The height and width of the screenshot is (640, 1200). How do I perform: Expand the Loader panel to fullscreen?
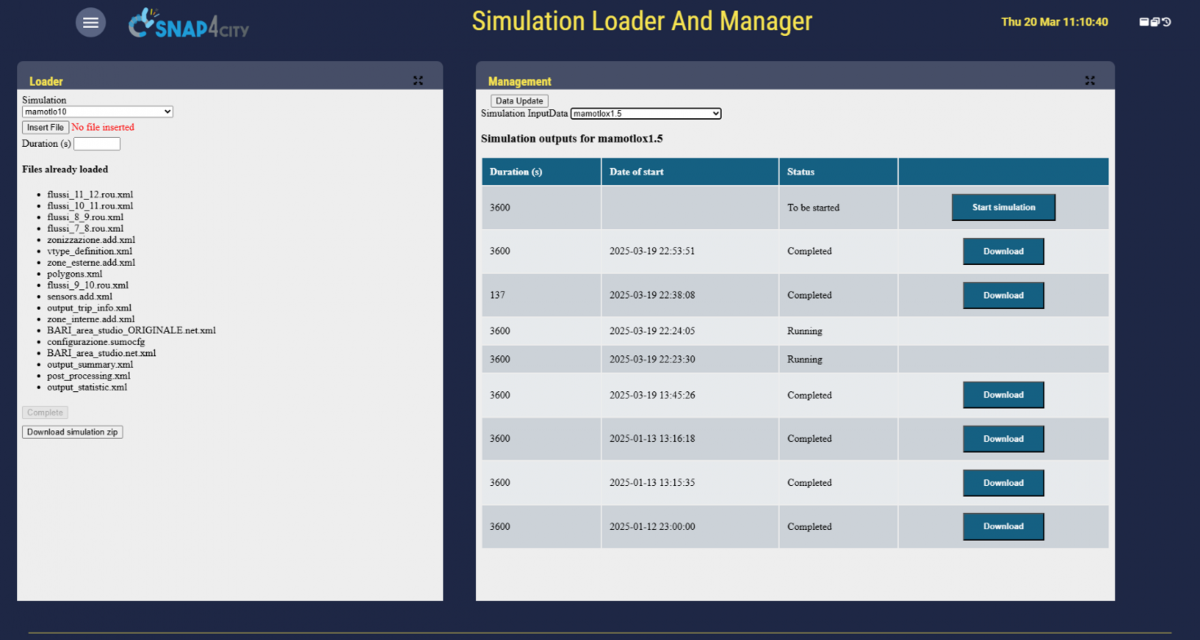pos(418,81)
